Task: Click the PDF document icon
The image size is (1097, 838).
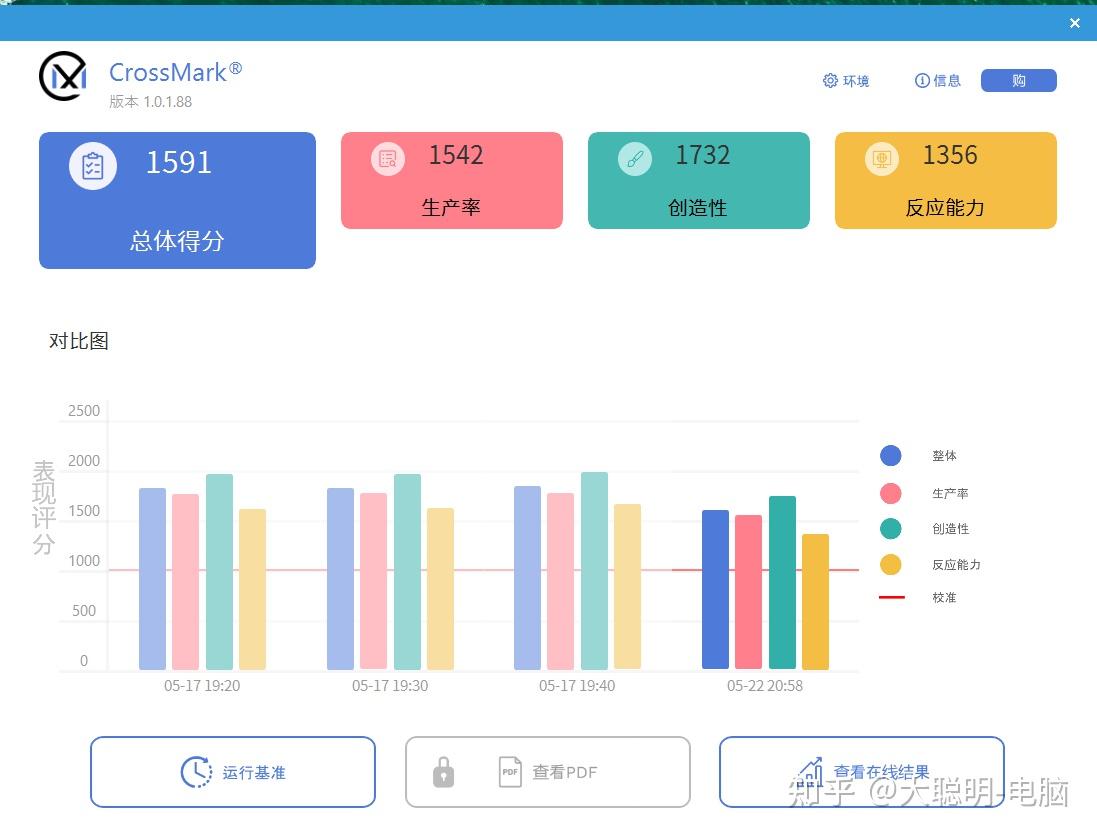Action: pyautogui.click(x=509, y=771)
